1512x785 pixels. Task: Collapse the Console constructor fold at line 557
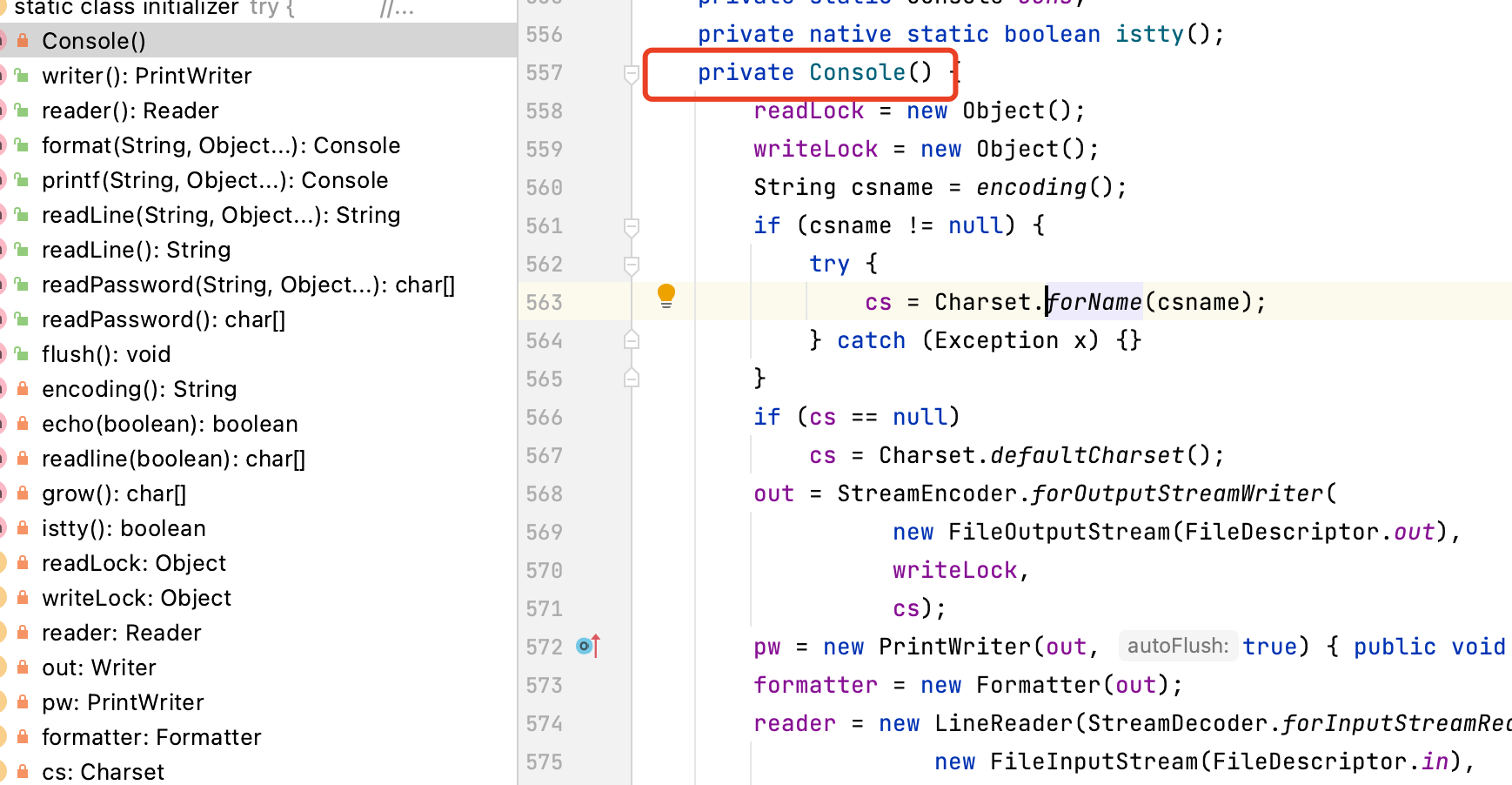632,74
